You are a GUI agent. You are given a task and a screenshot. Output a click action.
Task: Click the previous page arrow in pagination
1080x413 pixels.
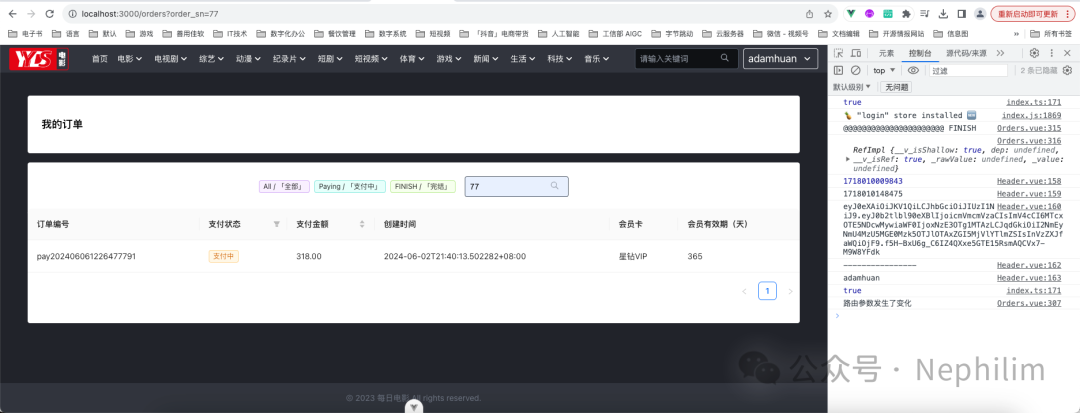click(745, 291)
